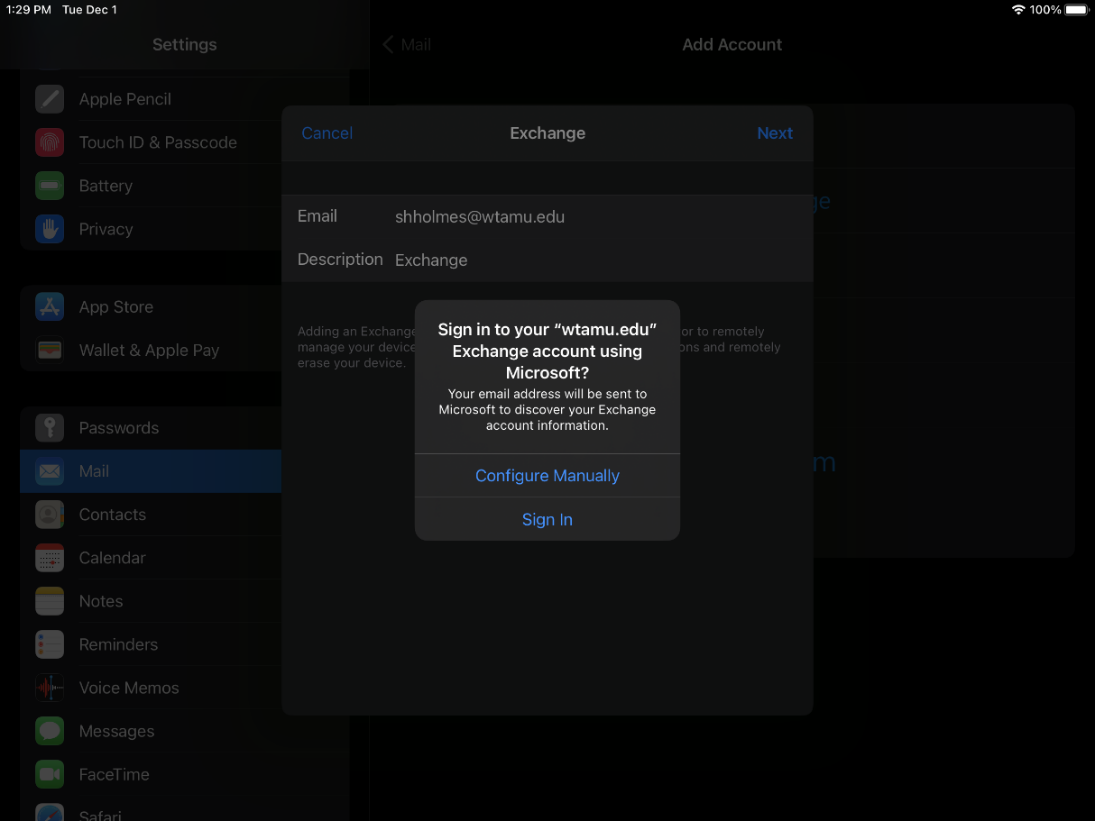The image size is (1095, 821).
Task: Open Wallet & Apple Pay row
Action: pos(151,350)
